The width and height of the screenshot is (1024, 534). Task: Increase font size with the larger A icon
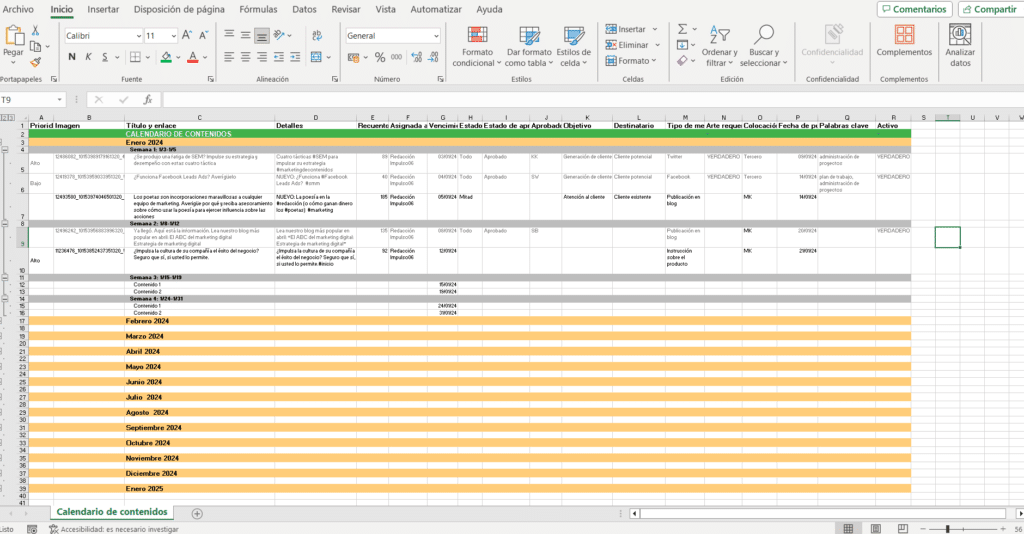coord(187,35)
